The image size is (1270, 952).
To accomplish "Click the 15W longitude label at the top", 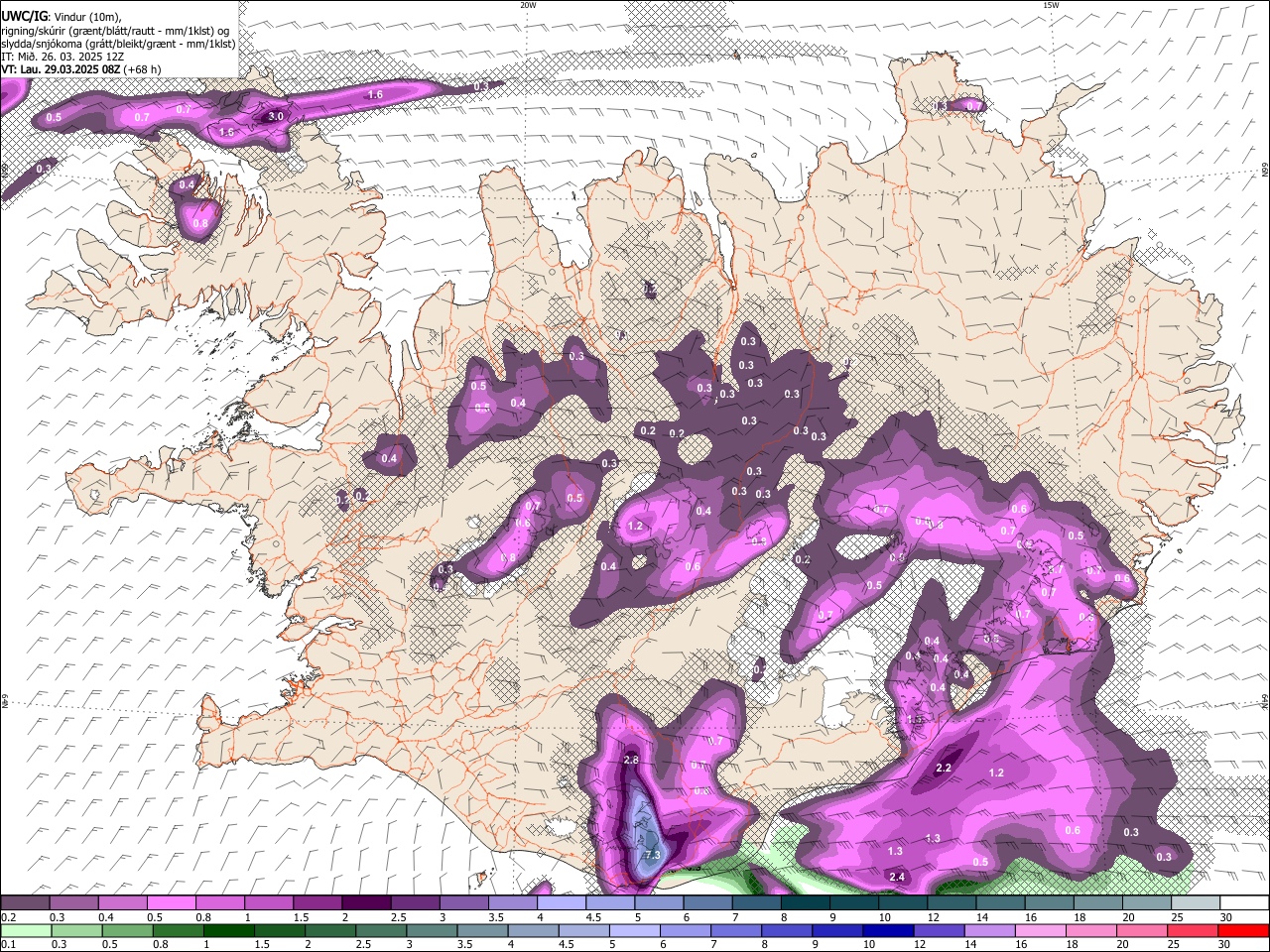I will coord(1051,5).
